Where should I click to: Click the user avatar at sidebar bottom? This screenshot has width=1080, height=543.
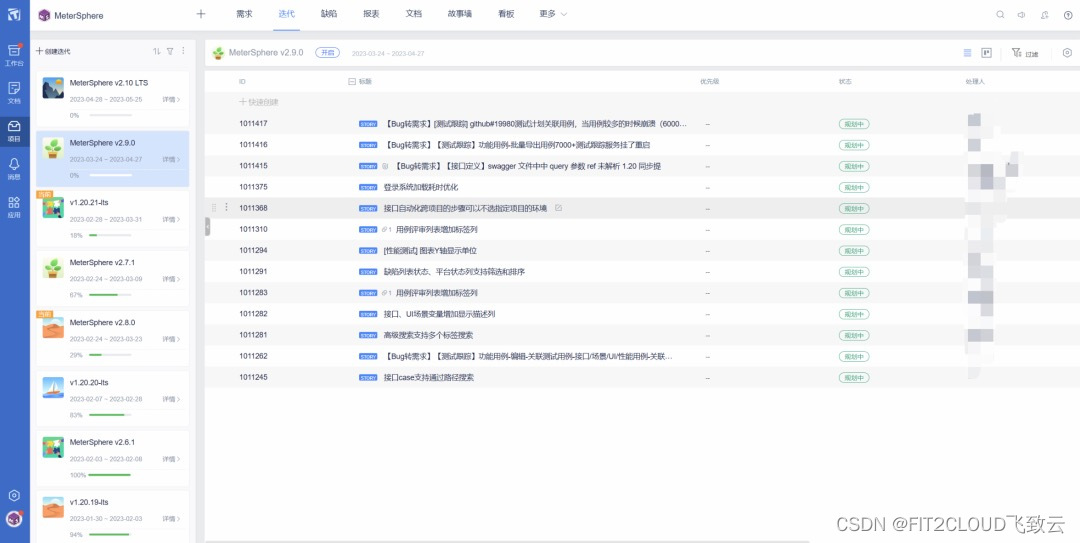click(14, 519)
